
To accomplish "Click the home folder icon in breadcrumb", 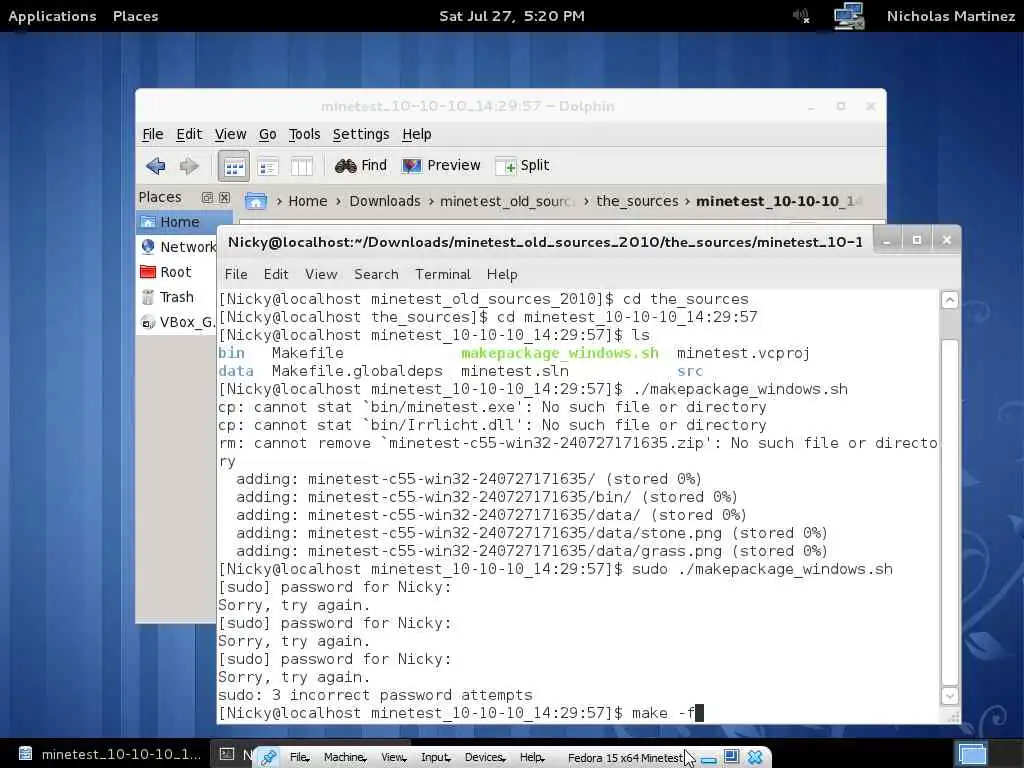I will (x=256, y=201).
